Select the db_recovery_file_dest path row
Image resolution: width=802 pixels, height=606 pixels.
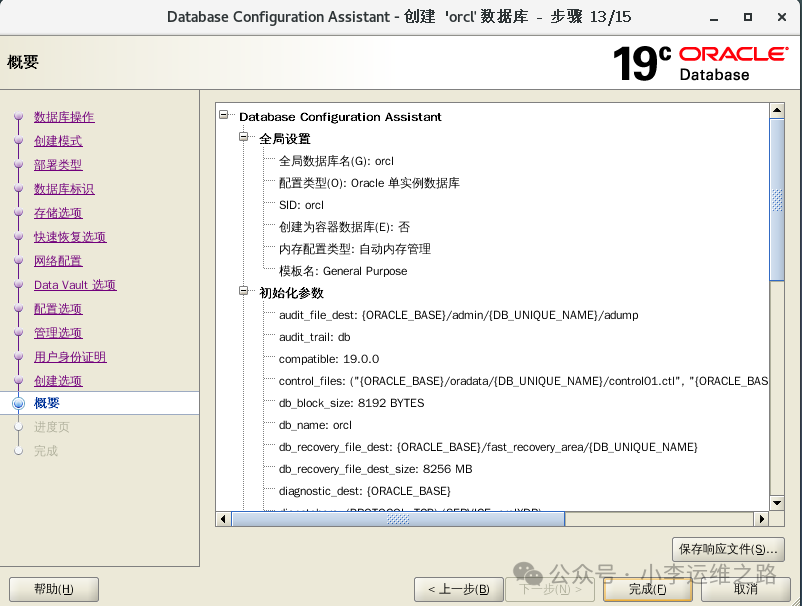pyautogui.click(x=488, y=447)
